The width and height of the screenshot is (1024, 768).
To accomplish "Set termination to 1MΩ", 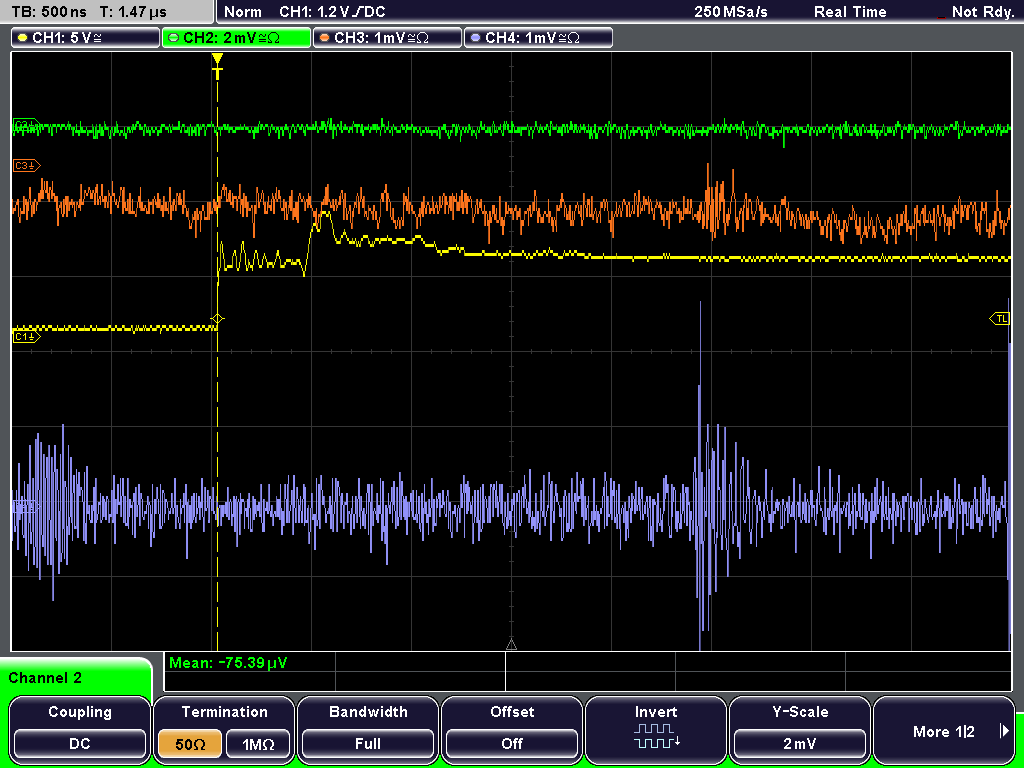I will tap(258, 744).
